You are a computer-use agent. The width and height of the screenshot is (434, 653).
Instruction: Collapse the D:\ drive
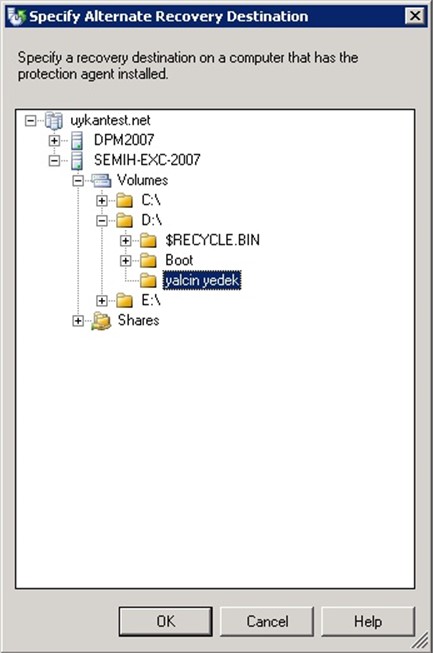(102, 220)
